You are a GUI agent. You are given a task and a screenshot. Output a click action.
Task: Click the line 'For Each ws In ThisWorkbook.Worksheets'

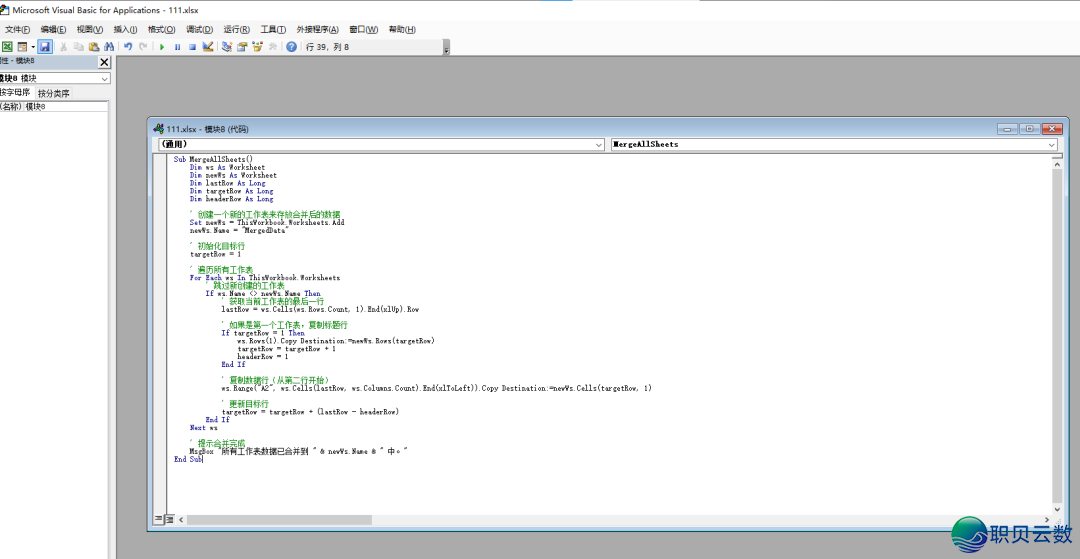click(x=264, y=277)
